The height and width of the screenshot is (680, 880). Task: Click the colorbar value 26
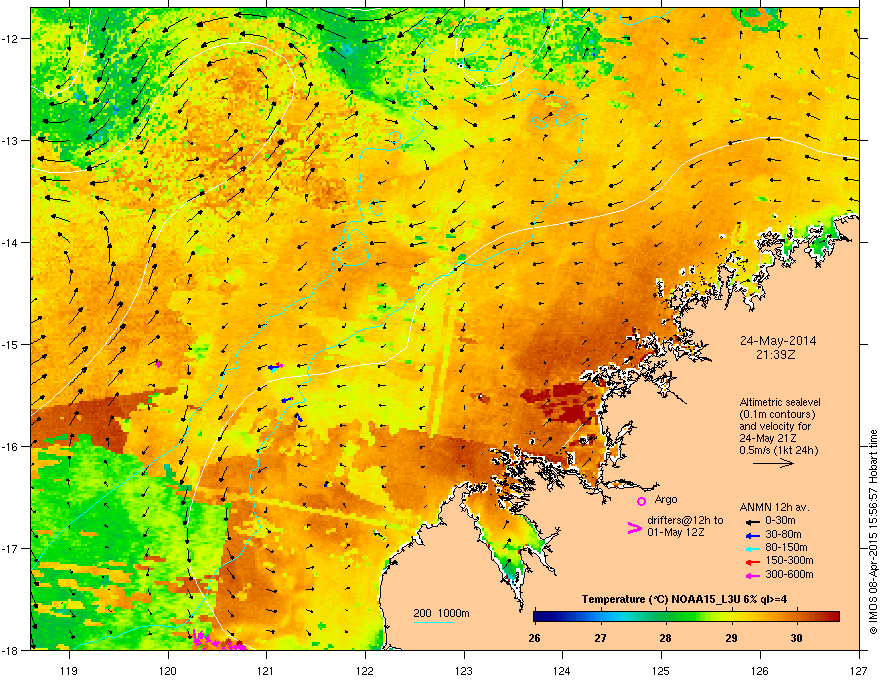[x=534, y=638]
